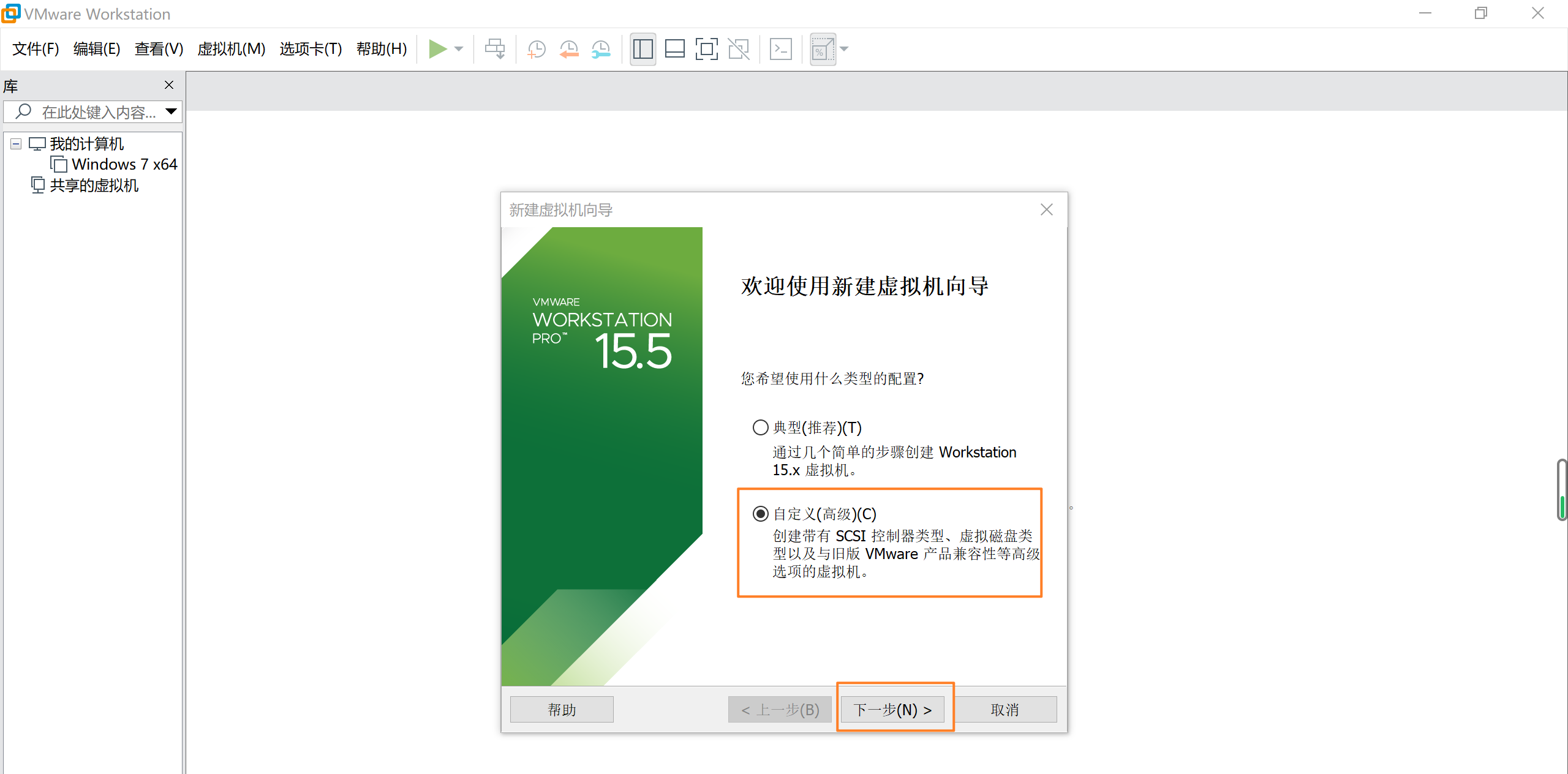Close the 新建虚拟机向导 dialog
This screenshot has width=1568, height=774.
(1047, 210)
